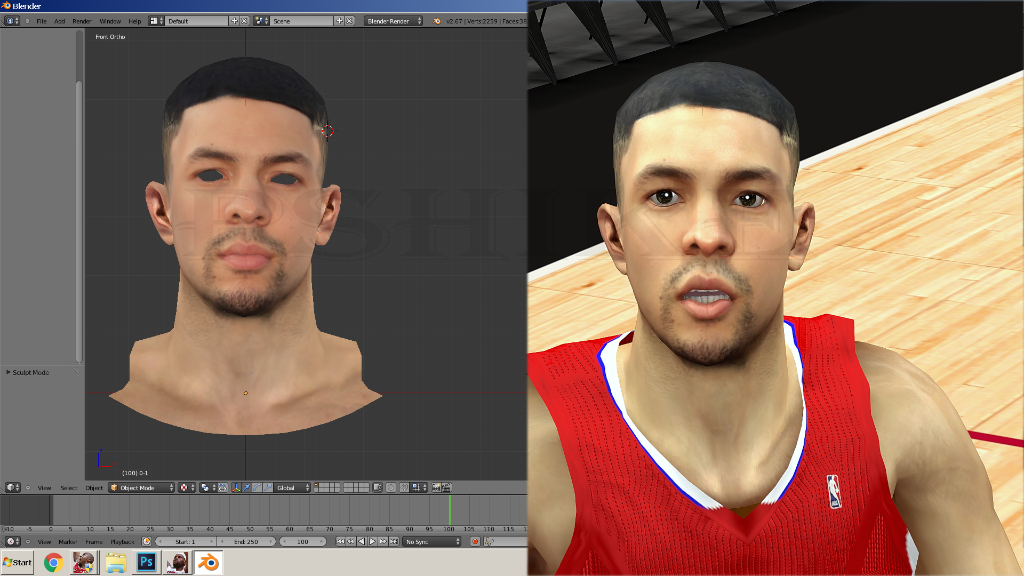Play the animation forward
Screen dimensions: 1024x576
tap(373, 541)
